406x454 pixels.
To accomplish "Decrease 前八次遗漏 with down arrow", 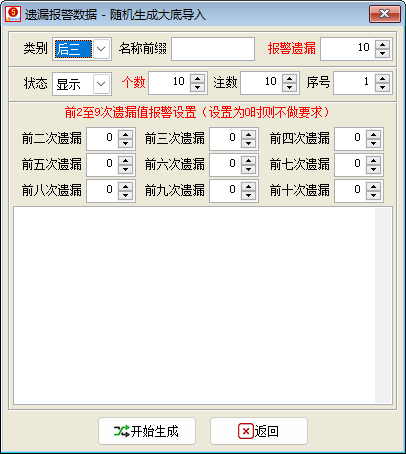I will tap(125, 195).
